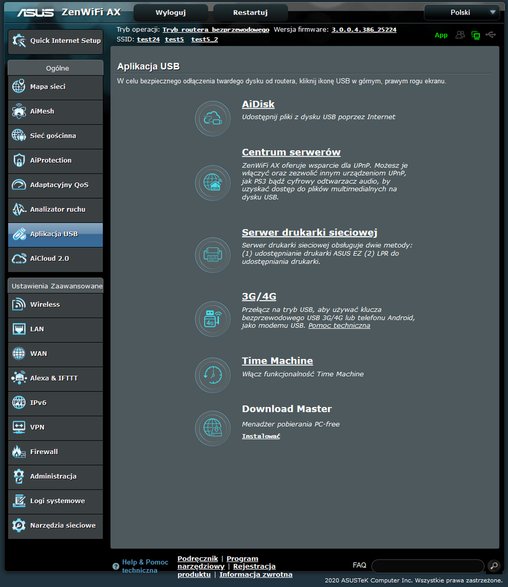This screenshot has height=587, width=508.
Task: Click the network clients status icon
Action: [x=460, y=35]
